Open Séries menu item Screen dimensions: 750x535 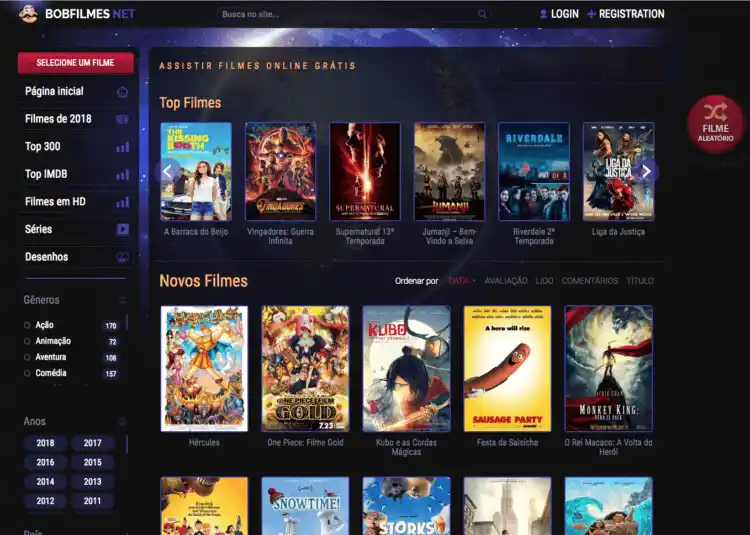coord(77,229)
